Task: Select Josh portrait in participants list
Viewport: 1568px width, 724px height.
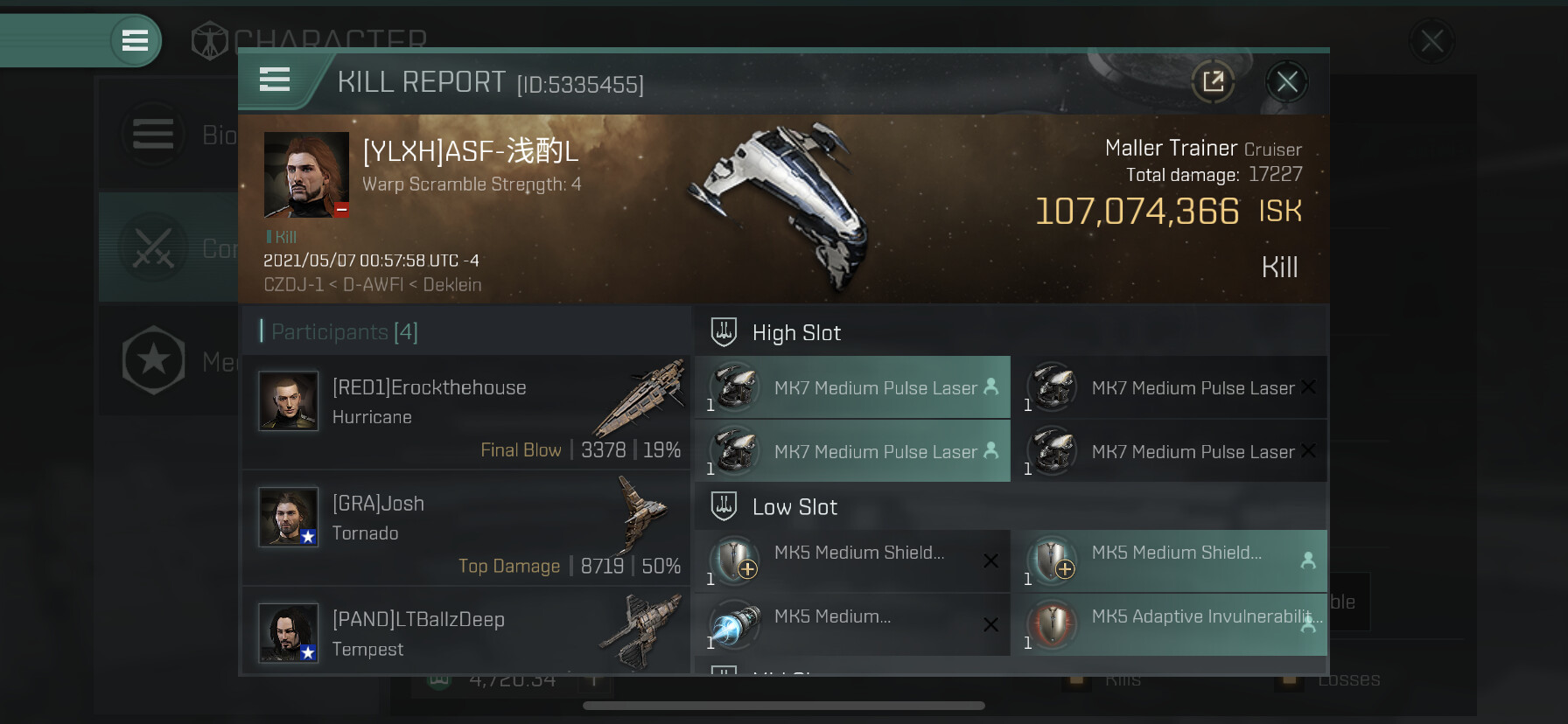Action: pos(289,517)
